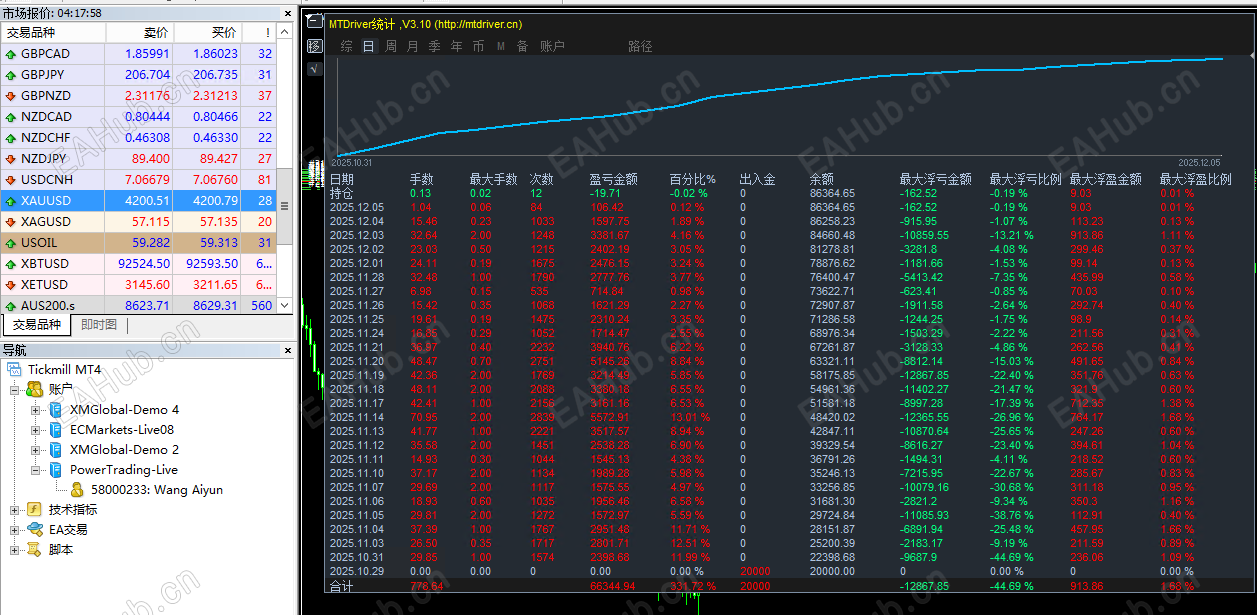1257x615 pixels.
Task: Select the USOIL symbol row
Action: tap(139, 243)
